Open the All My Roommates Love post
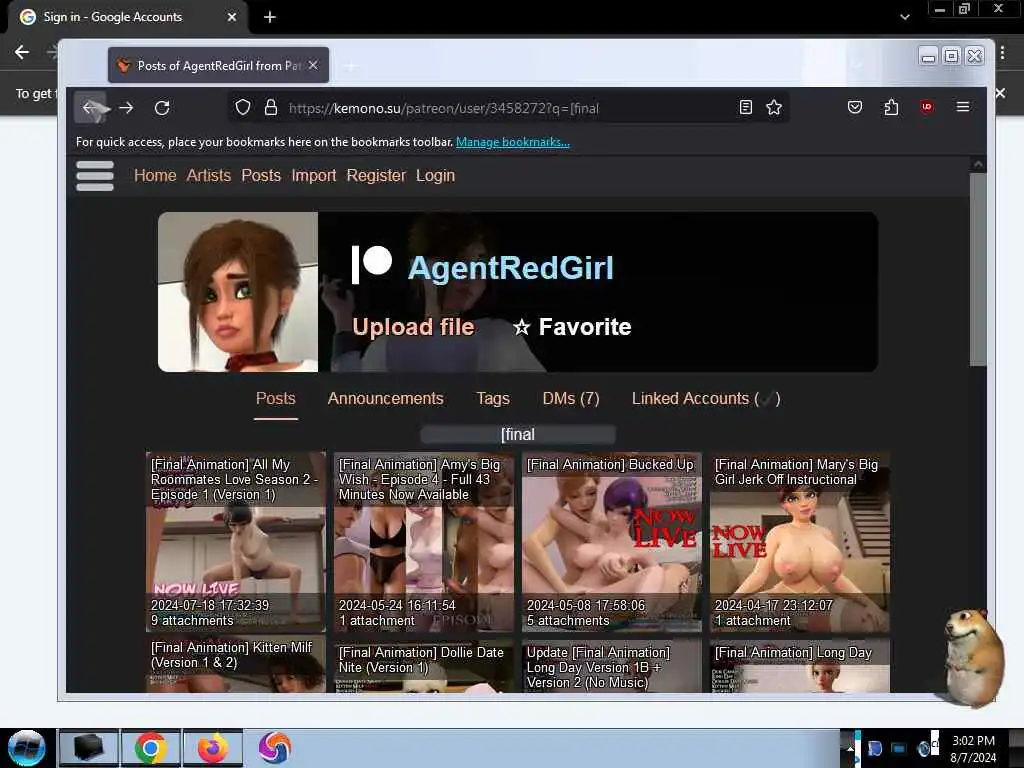The height and width of the screenshot is (768, 1024). (236, 541)
